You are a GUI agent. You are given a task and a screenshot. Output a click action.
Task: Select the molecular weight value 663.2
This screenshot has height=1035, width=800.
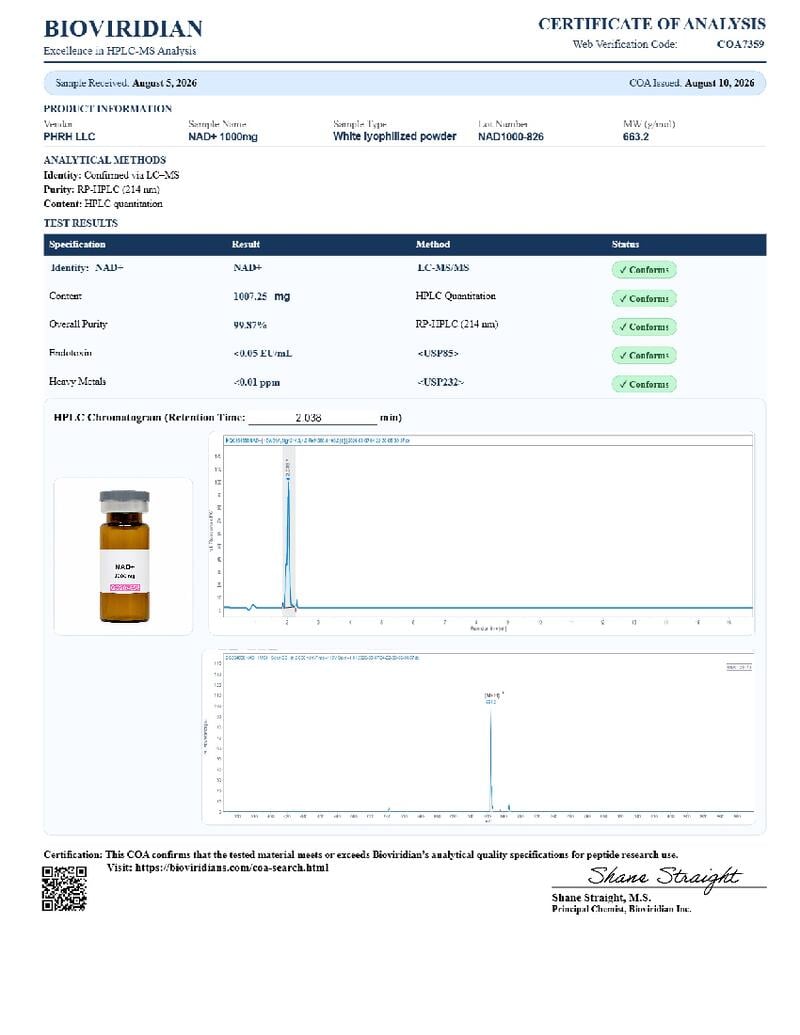pos(636,137)
